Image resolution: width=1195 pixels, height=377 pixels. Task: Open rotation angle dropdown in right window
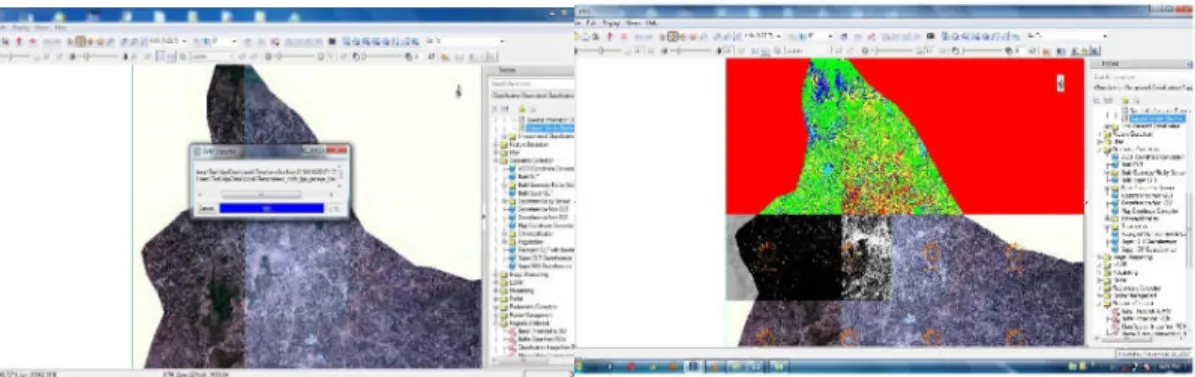pos(830,36)
